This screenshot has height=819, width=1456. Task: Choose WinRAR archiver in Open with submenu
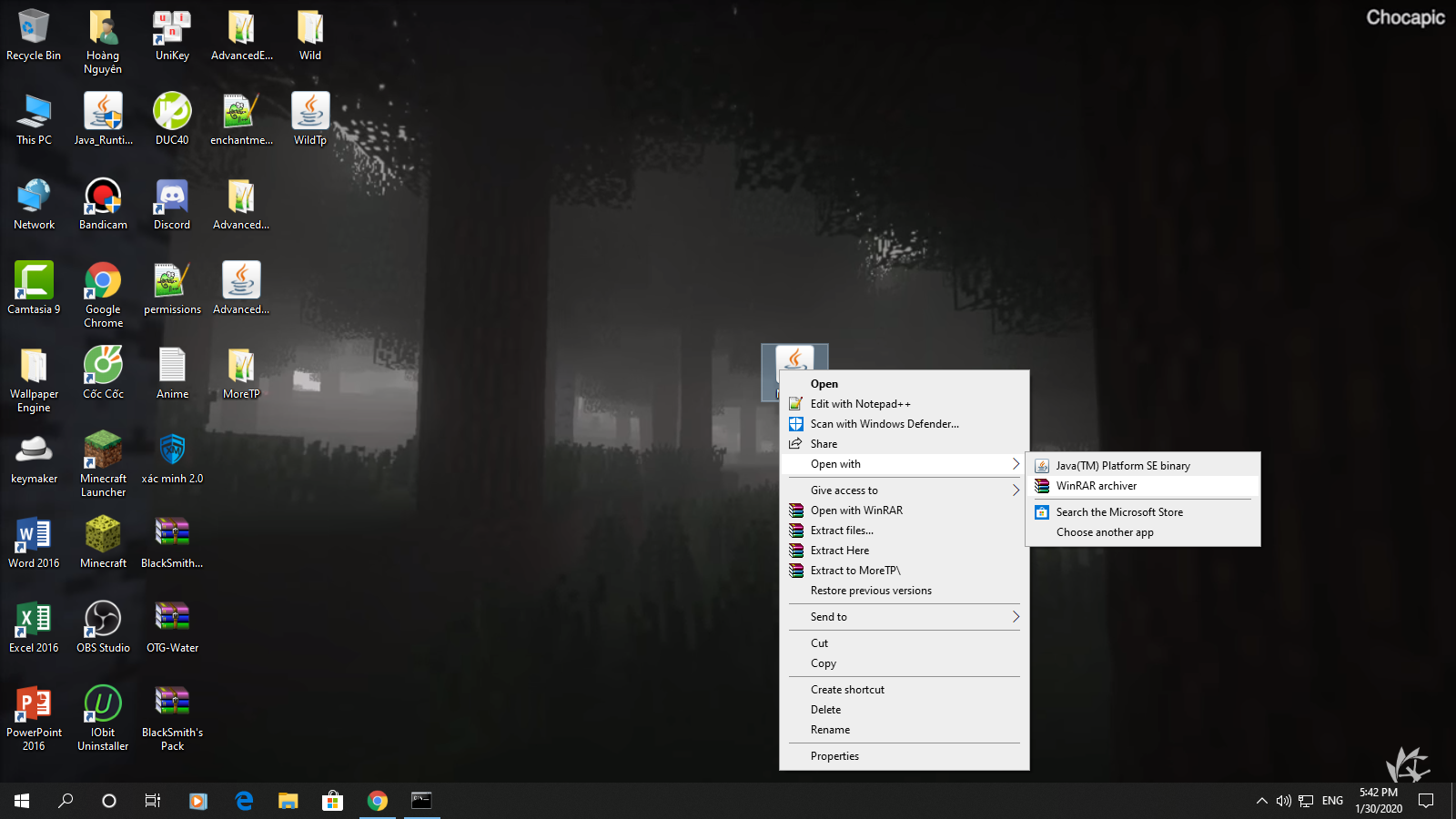coord(1097,486)
